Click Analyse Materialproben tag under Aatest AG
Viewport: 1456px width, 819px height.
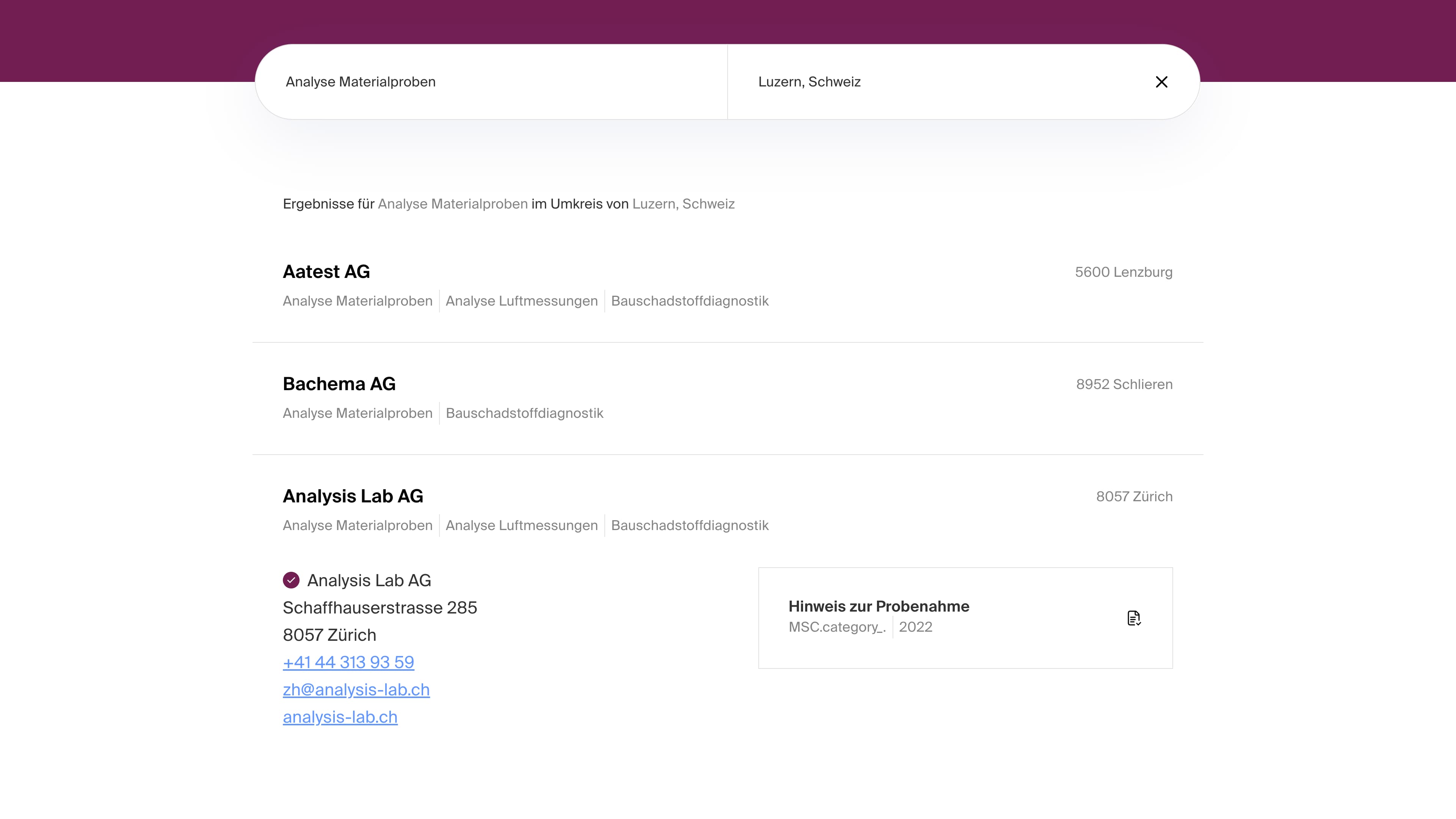coord(357,301)
